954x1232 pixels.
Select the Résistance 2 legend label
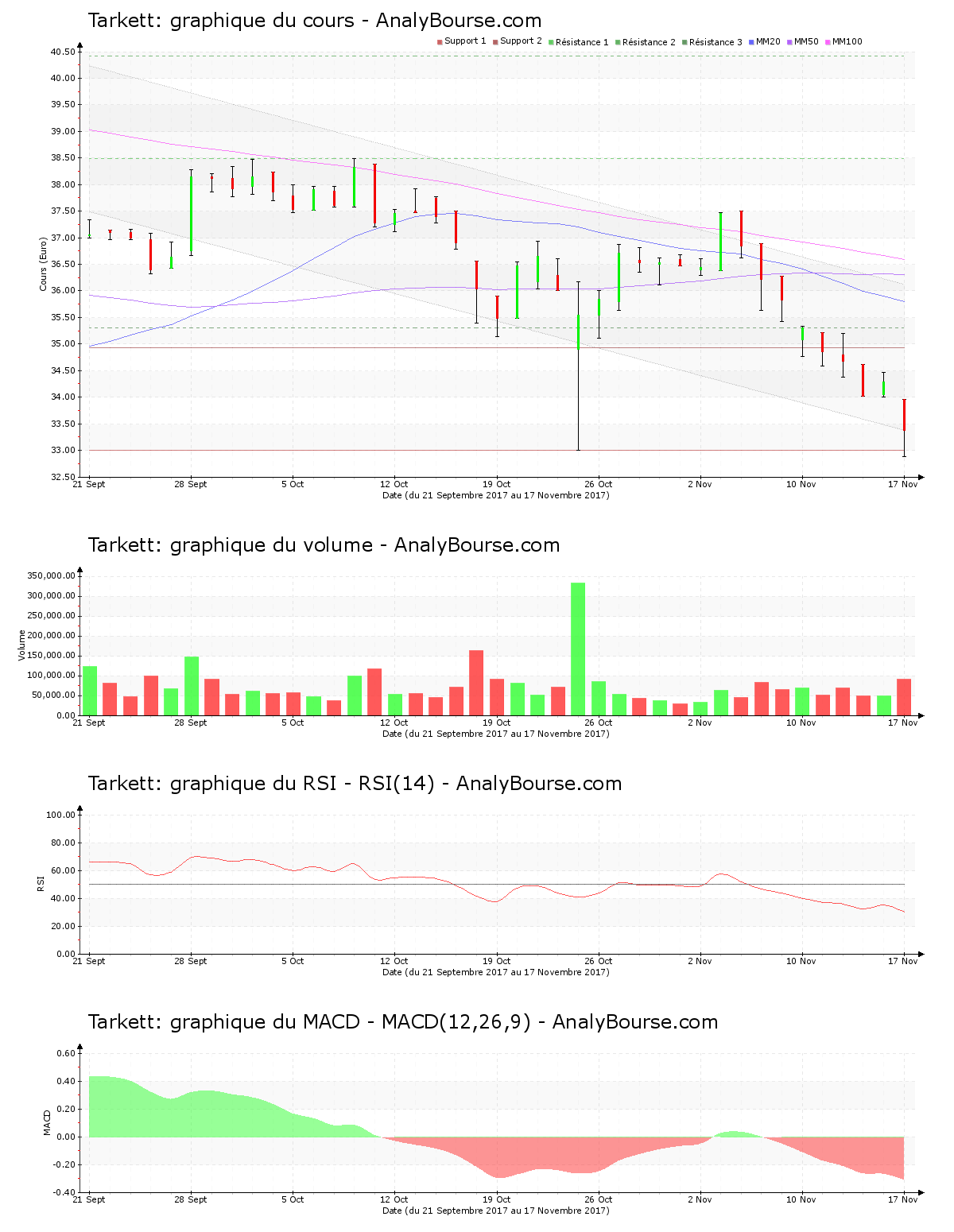(x=649, y=42)
